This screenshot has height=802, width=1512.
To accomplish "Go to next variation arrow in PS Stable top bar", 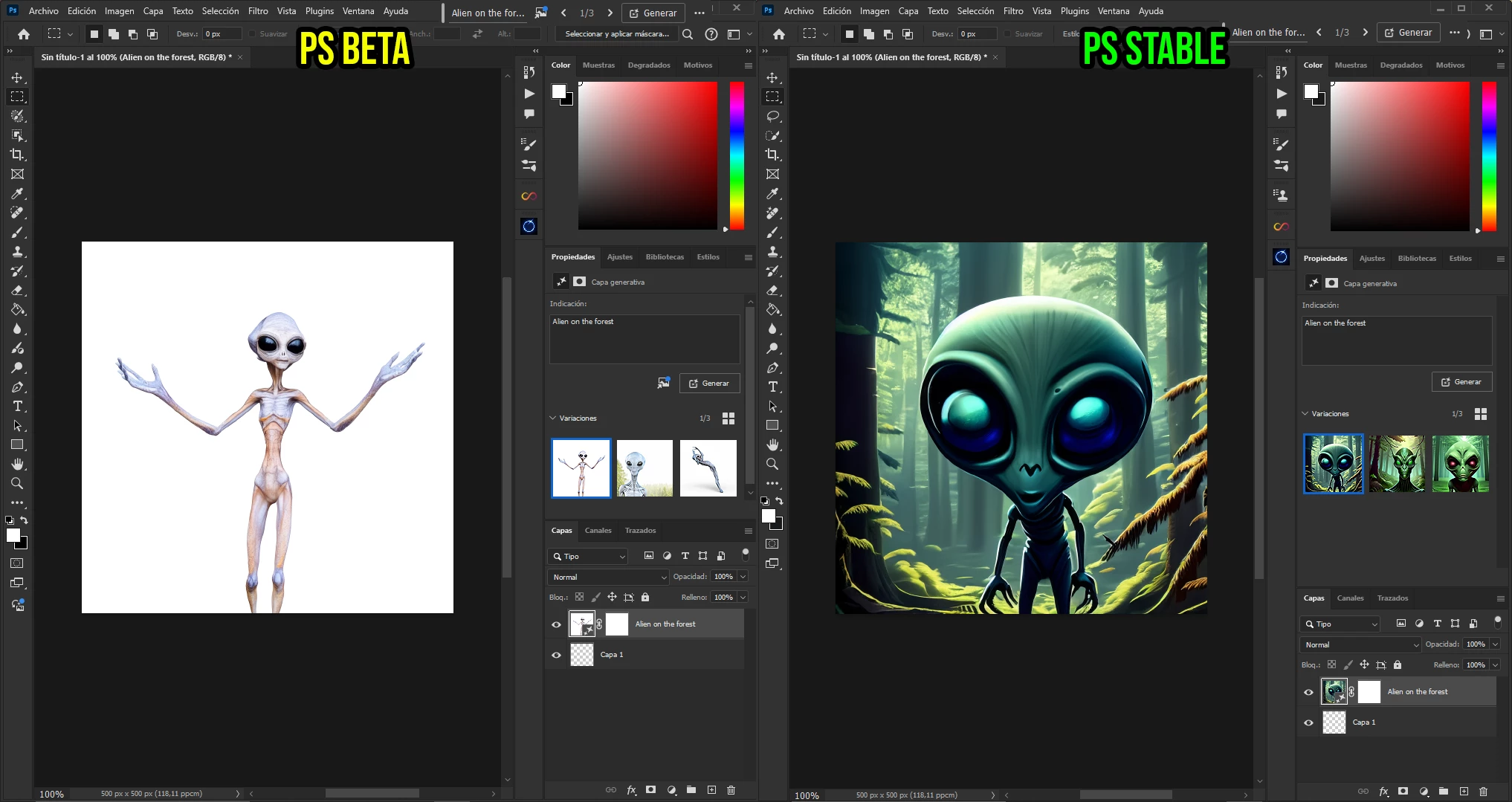I will click(1365, 33).
